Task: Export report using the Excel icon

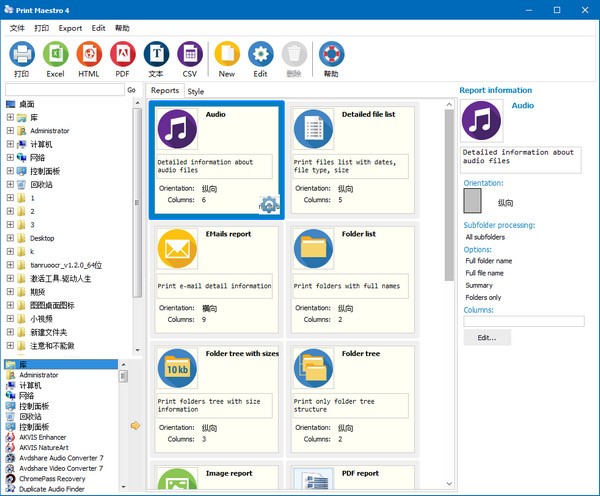Action: pos(55,54)
